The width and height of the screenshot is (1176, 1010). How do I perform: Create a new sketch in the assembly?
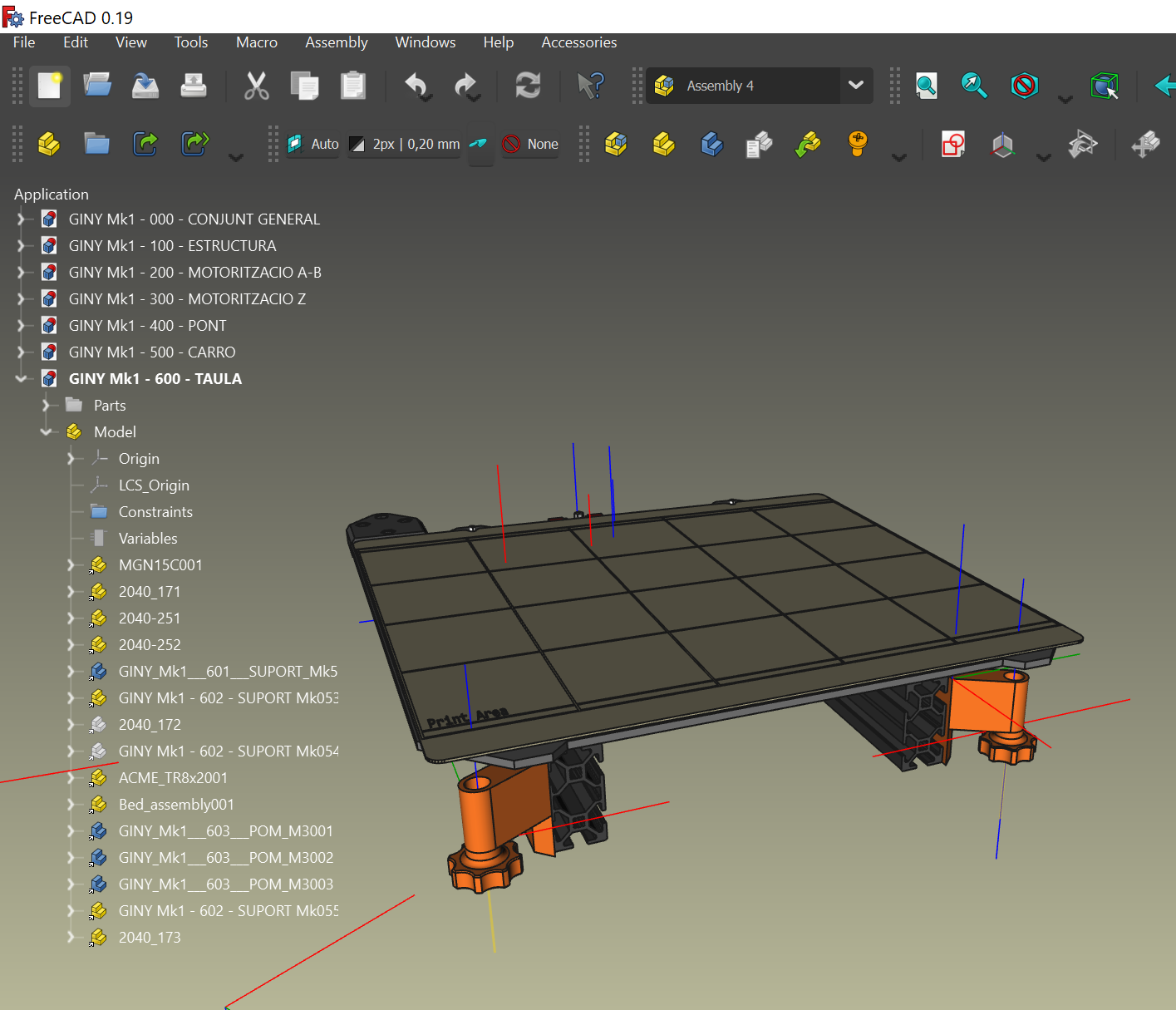[x=953, y=144]
